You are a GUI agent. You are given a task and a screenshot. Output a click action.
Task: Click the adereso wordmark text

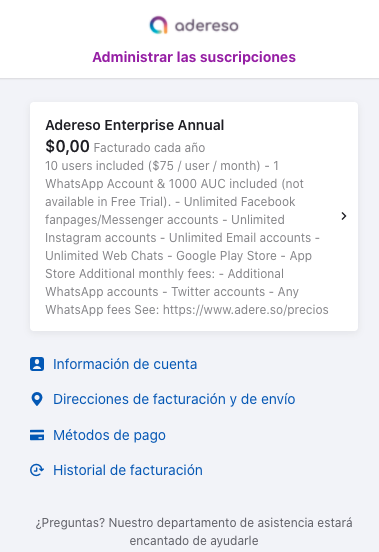coord(207,26)
